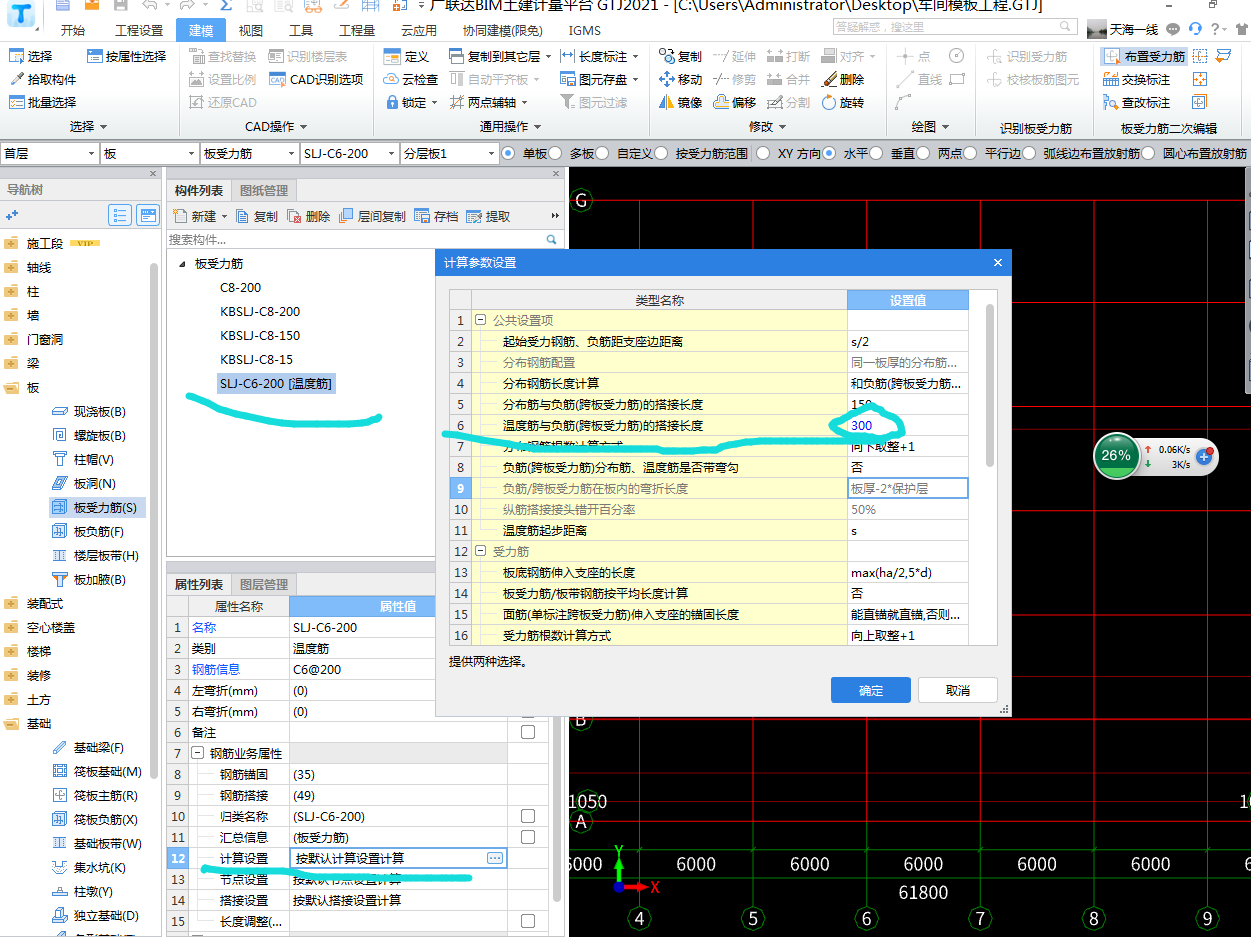
Task: Click the 删除 delete tool in ribbon
Action: tap(843, 79)
